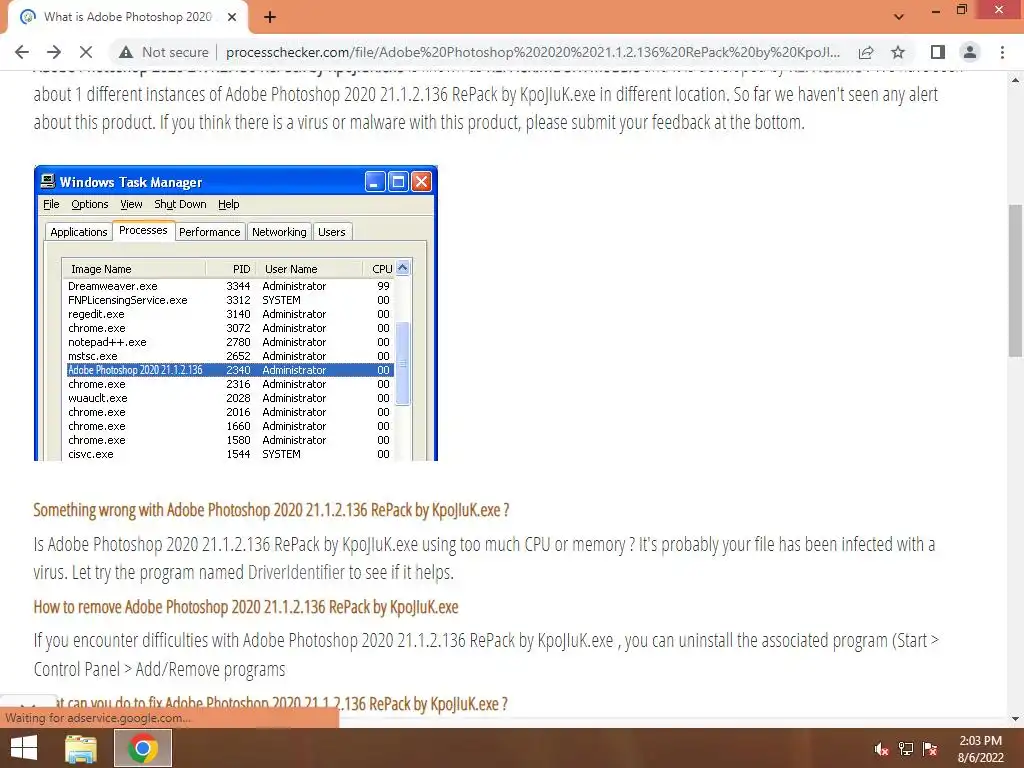Viewport: 1024px width, 768px height.
Task: Click the processchecker.com address bar
Action: 532,52
